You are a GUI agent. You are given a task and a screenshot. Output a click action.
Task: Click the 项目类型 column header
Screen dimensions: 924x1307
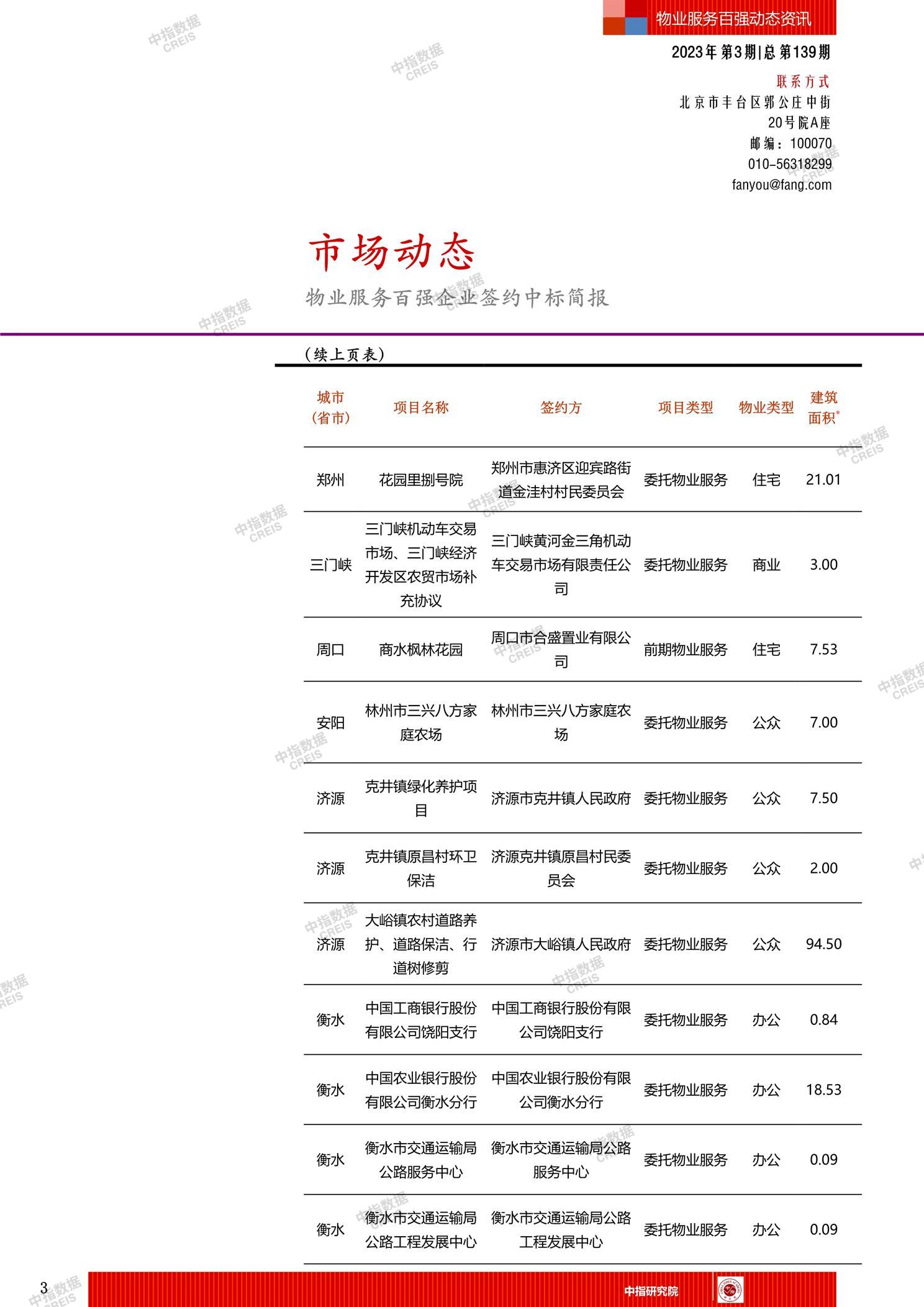tap(686, 408)
